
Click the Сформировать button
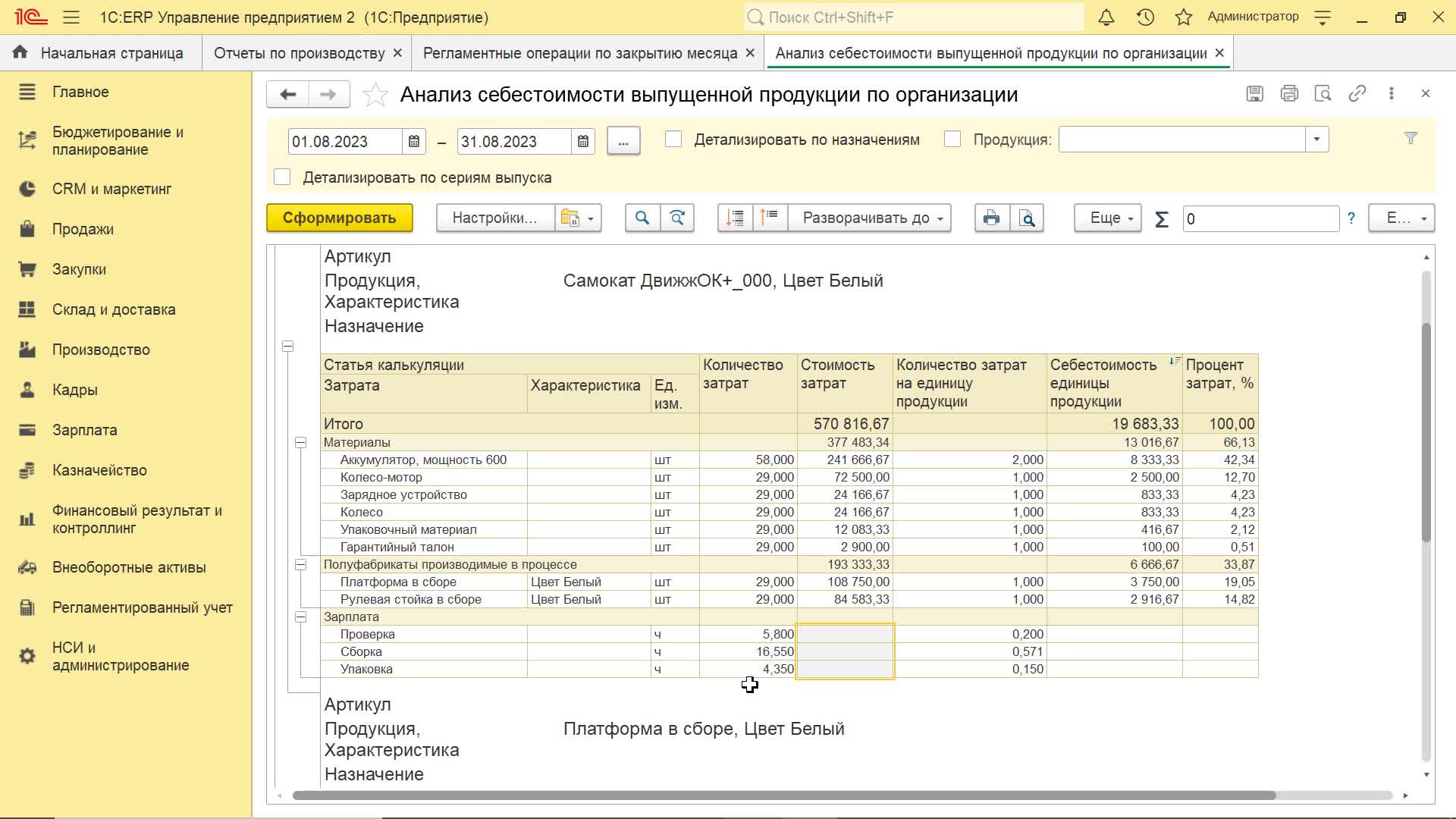coord(340,218)
